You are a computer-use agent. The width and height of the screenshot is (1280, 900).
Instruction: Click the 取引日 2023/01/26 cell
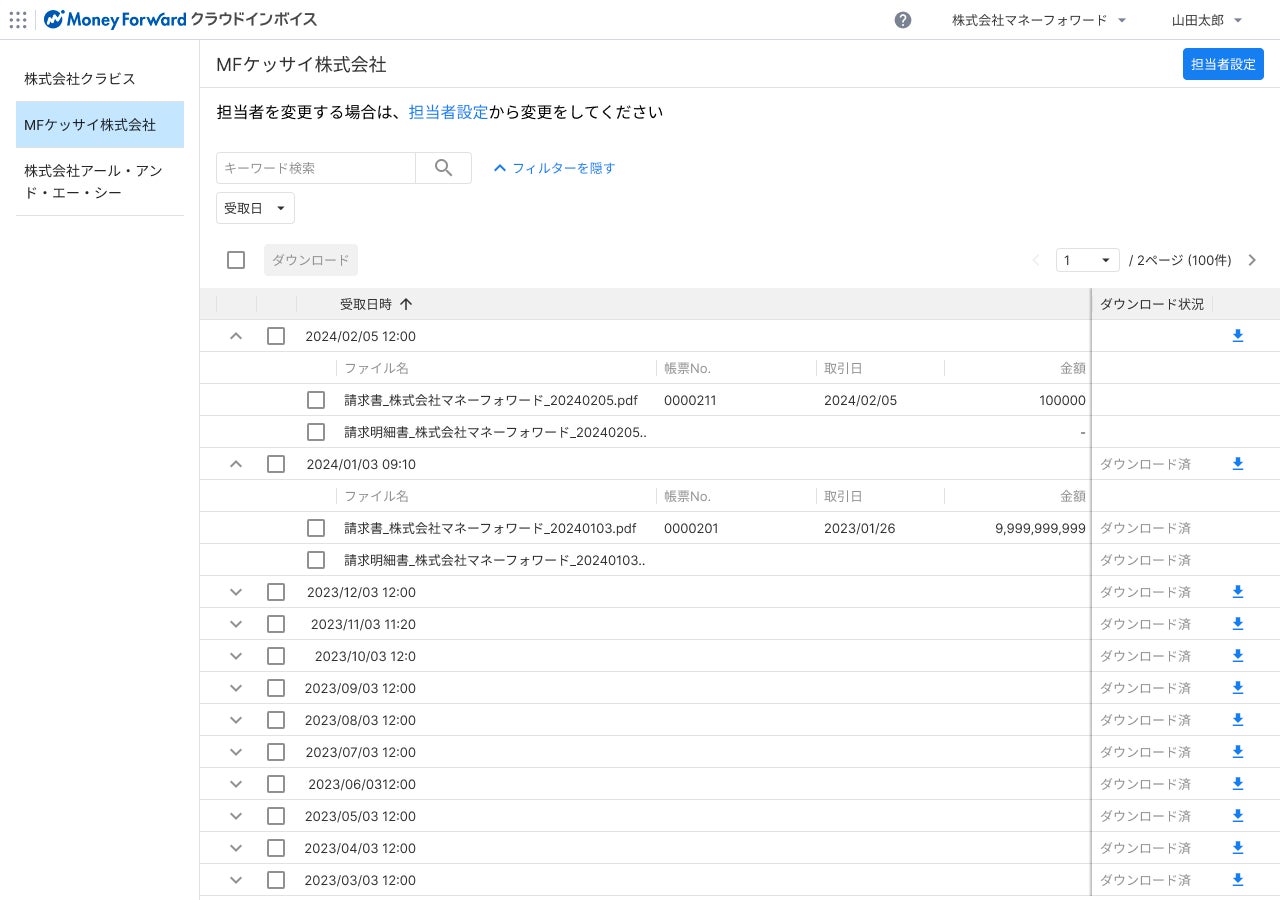(860, 528)
